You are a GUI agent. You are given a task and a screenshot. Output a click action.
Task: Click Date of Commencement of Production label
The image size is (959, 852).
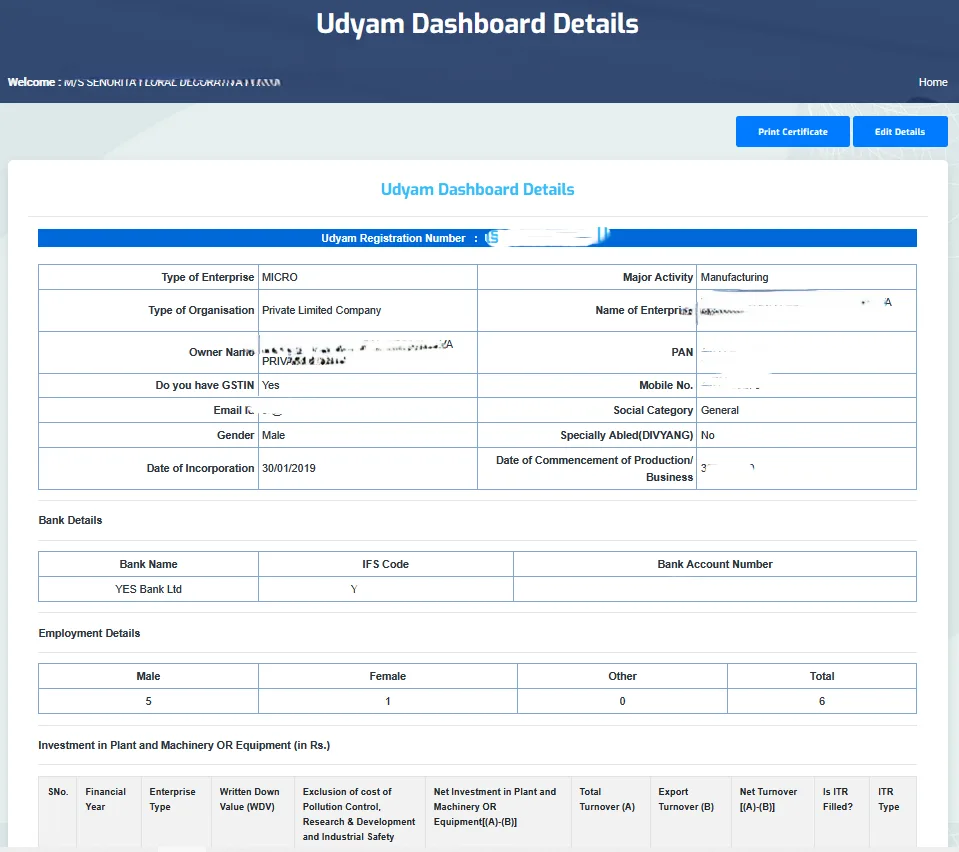[x=594, y=469]
